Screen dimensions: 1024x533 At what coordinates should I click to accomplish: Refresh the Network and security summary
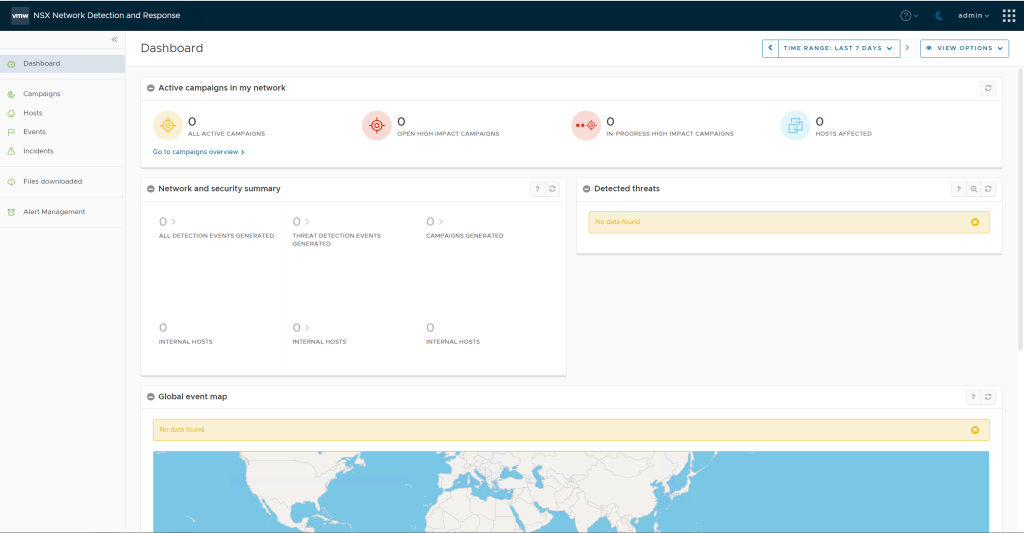(x=552, y=189)
